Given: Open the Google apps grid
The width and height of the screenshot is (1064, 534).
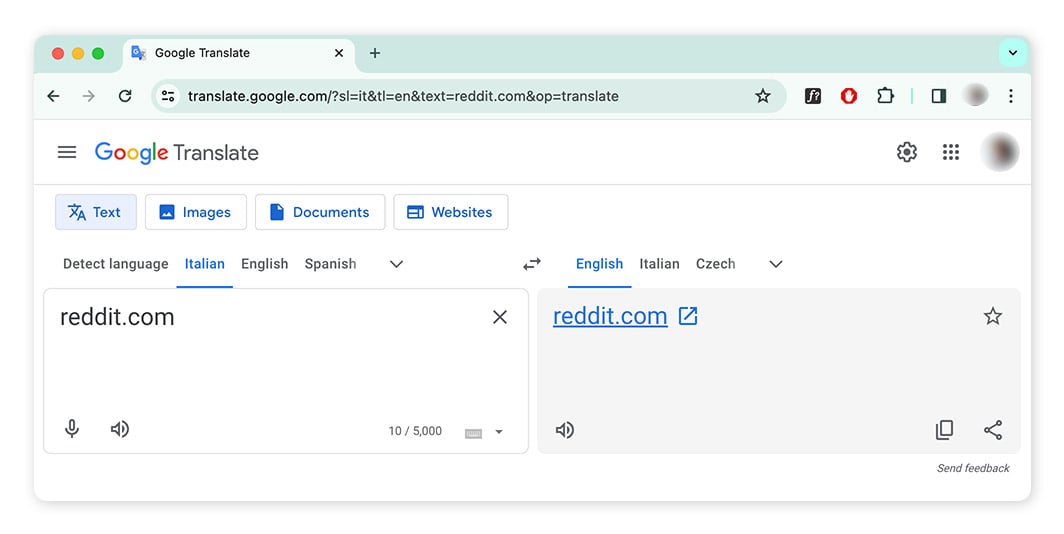Looking at the screenshot, I should (951, 152).
